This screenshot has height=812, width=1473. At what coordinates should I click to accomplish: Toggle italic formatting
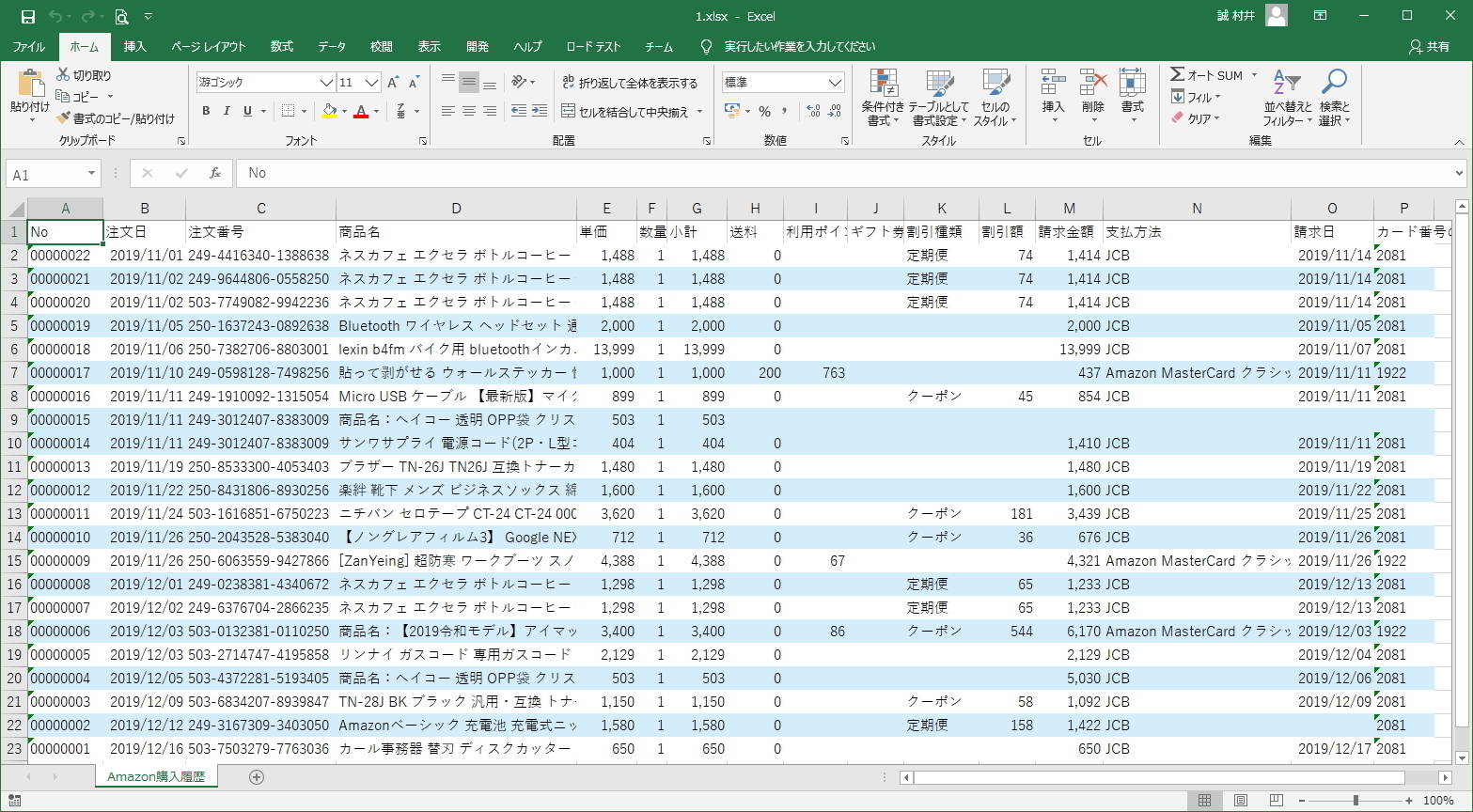pyautogui.click(x=227, y=111)
